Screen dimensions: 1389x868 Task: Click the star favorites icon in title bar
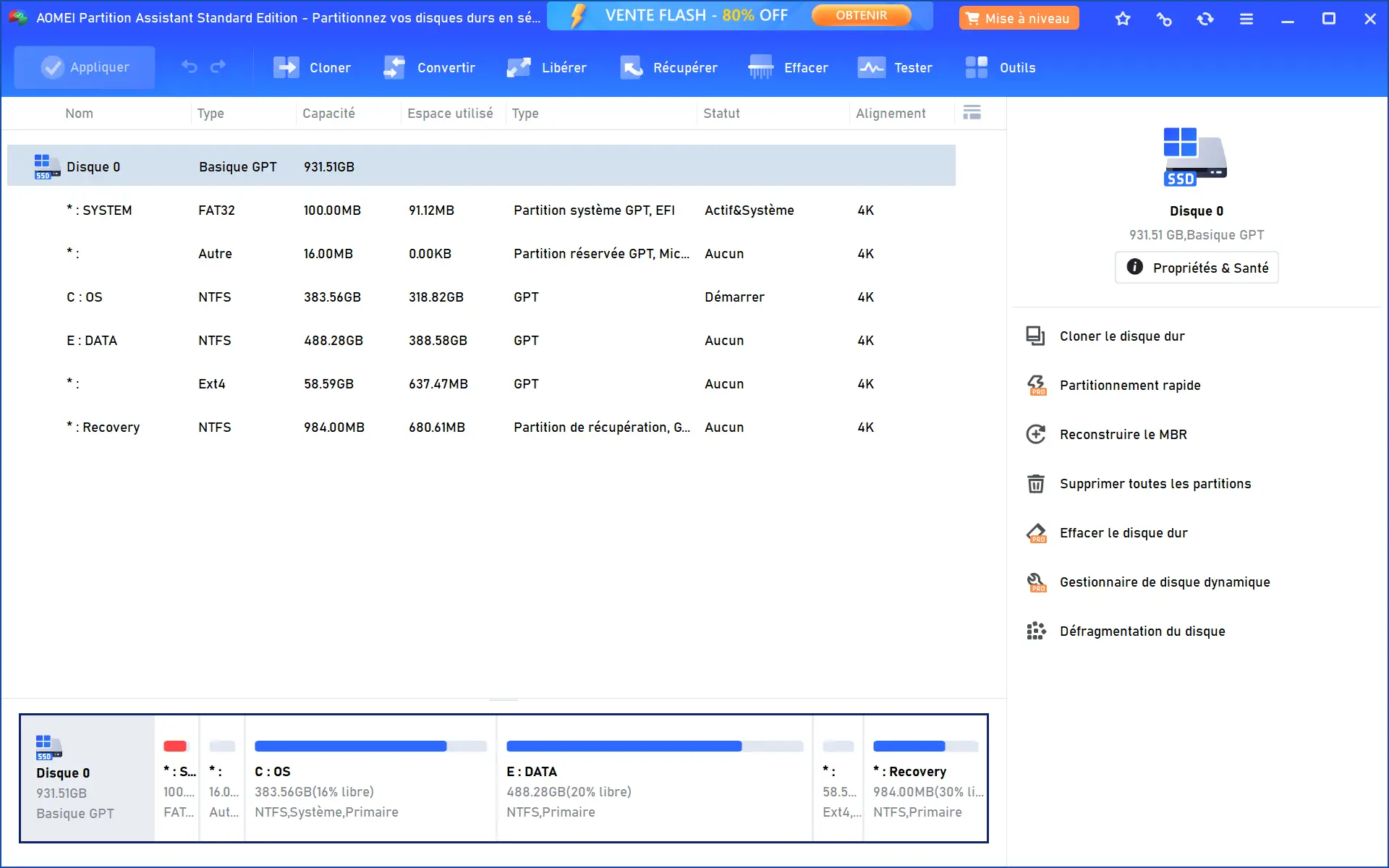point(1123,19)
